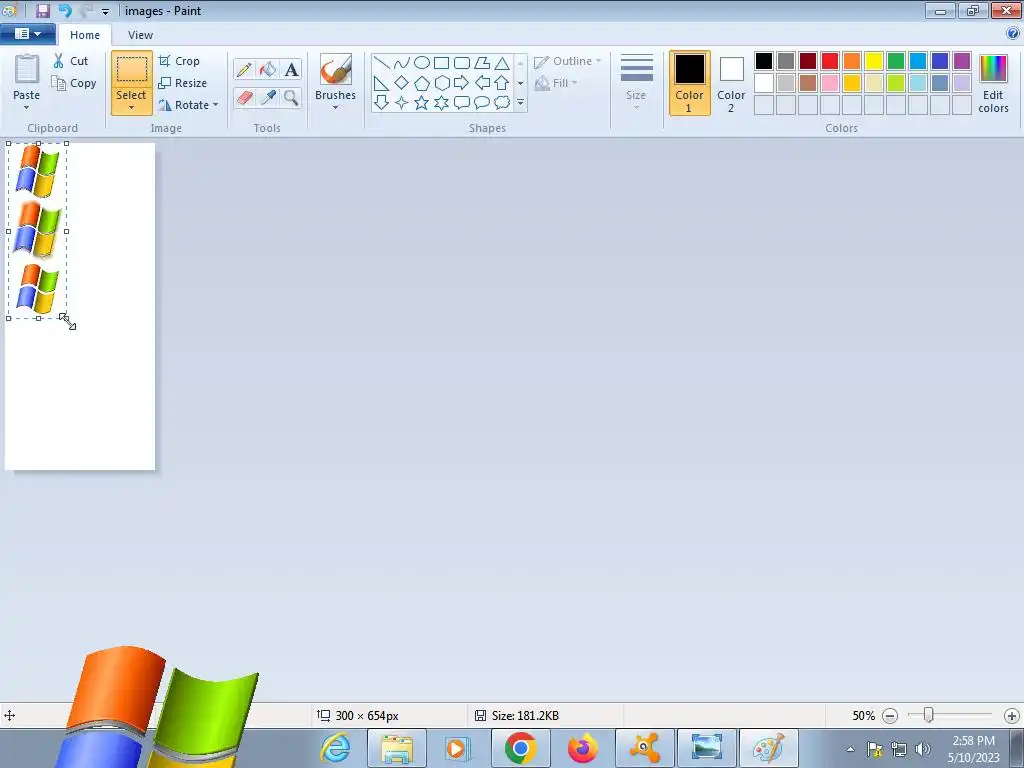Viewport: 1024px width, 768px height.
Task: Open the Customize Quick Access Toolbar arrow
Action: (x=105, y=11)
